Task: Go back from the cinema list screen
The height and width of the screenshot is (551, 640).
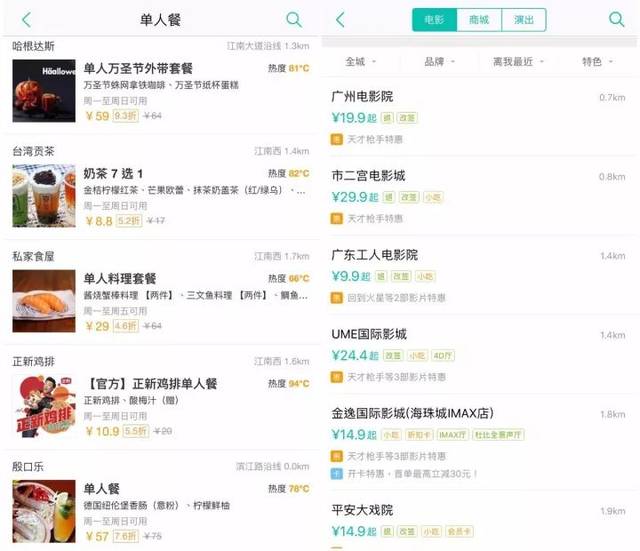Action: 340,20
